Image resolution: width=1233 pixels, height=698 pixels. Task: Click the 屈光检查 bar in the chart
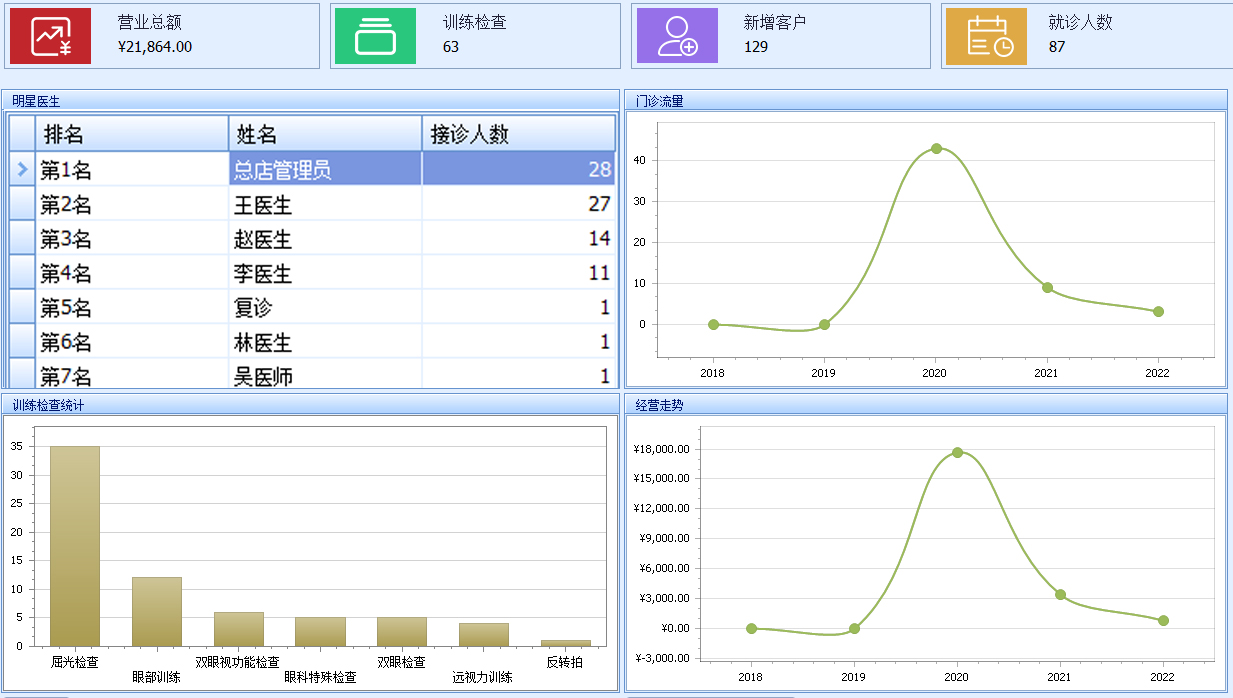point(75,546)
